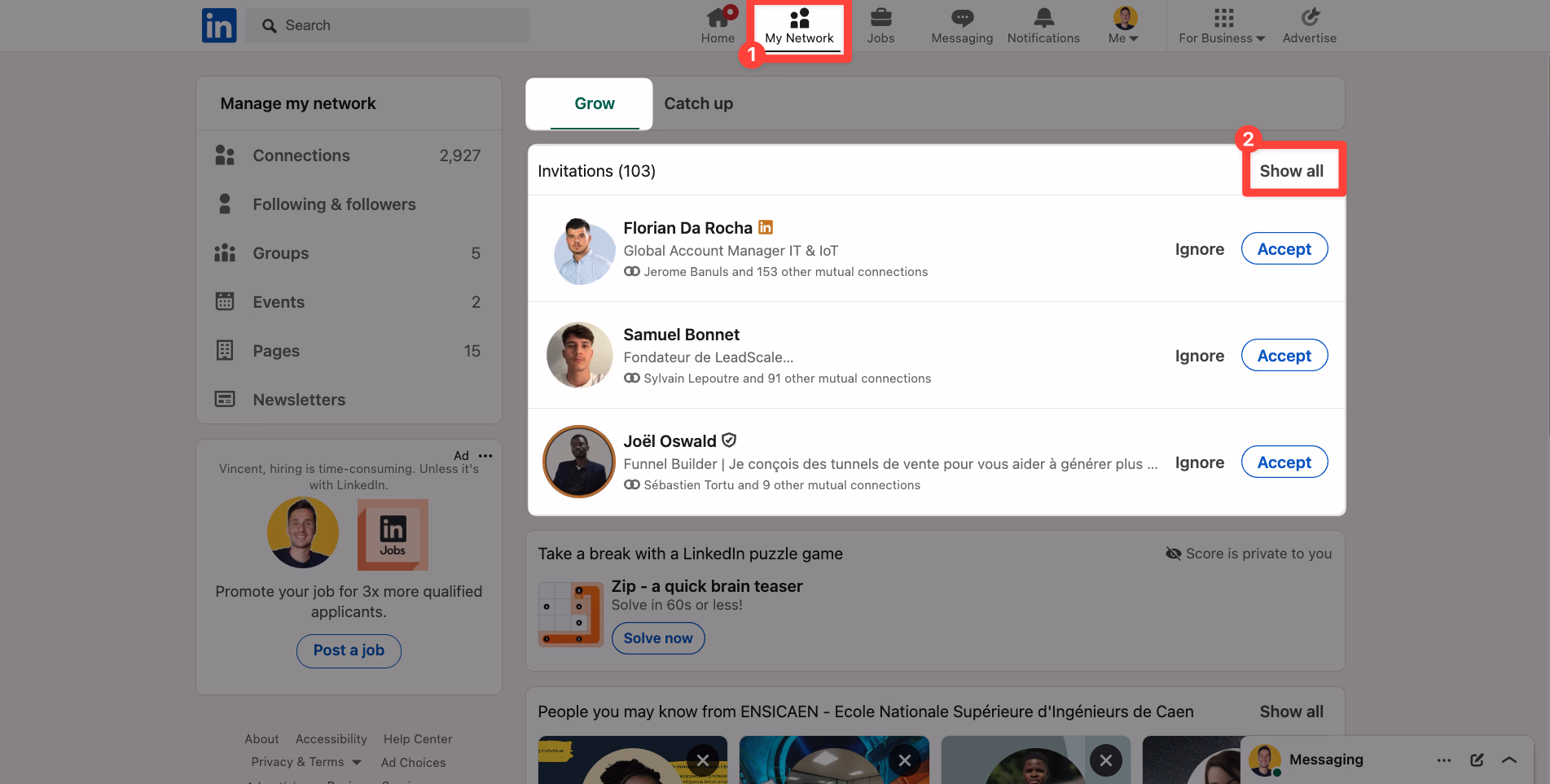This screenshot has width=1550, height=784.
Task: Ignore Samuel Bonnet's invitation
Action: pos(1199,356)
